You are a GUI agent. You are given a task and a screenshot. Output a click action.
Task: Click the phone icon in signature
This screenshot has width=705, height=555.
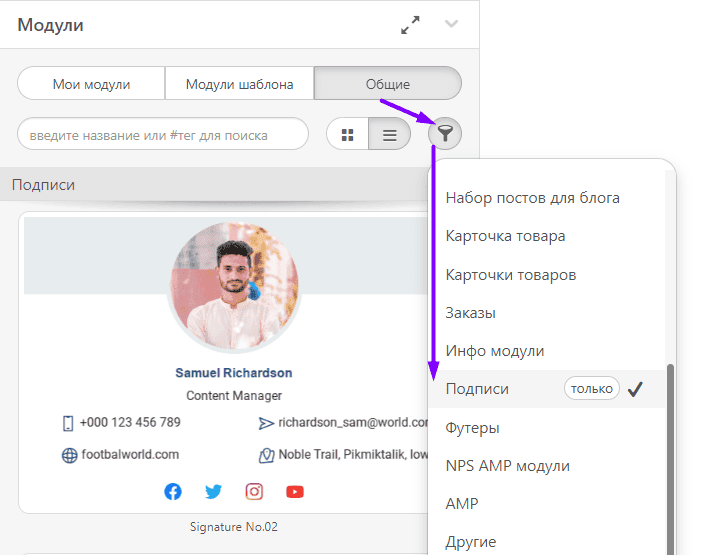tap(69, 423)
